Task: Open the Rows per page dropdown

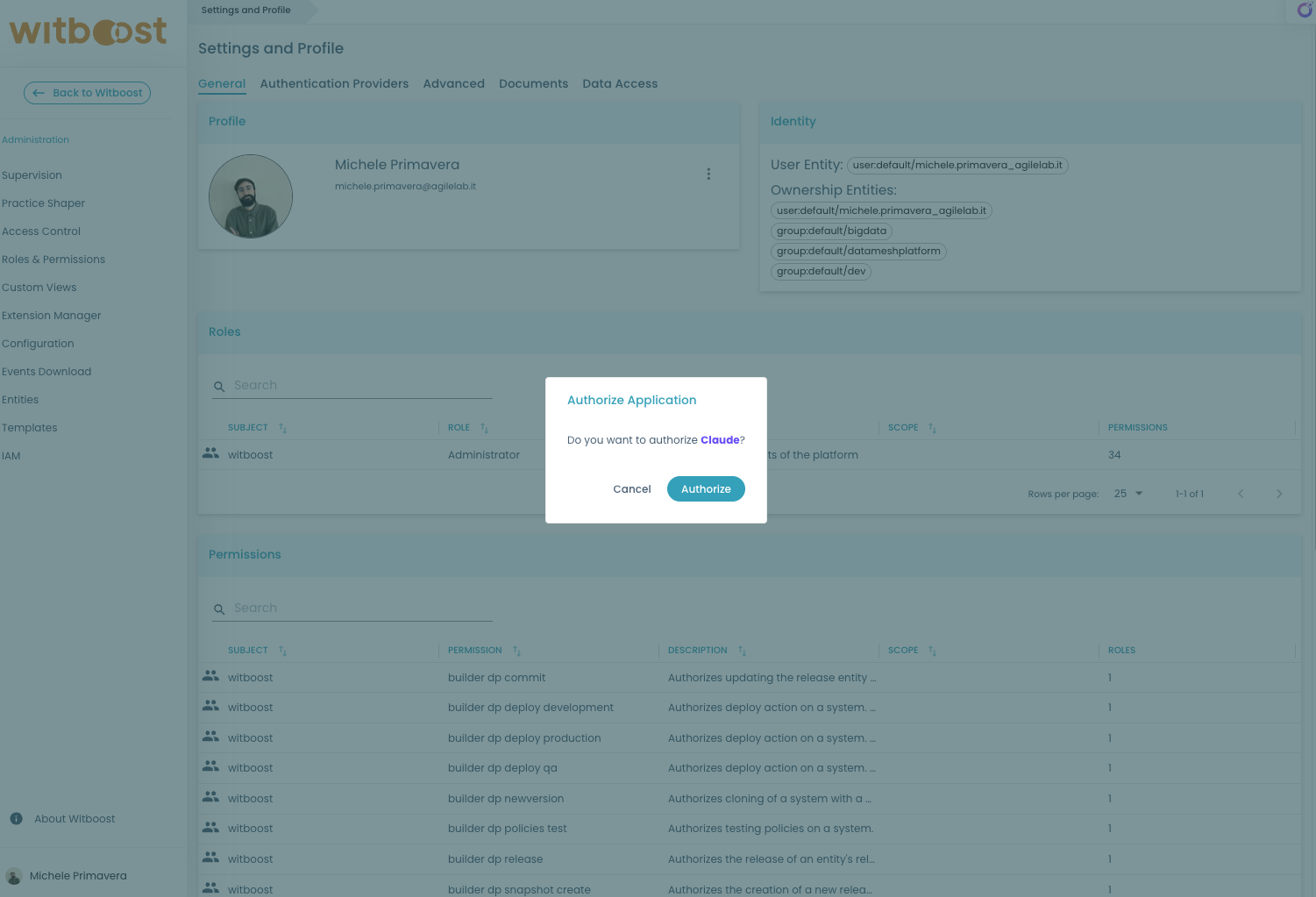Action: (1127, 493)
